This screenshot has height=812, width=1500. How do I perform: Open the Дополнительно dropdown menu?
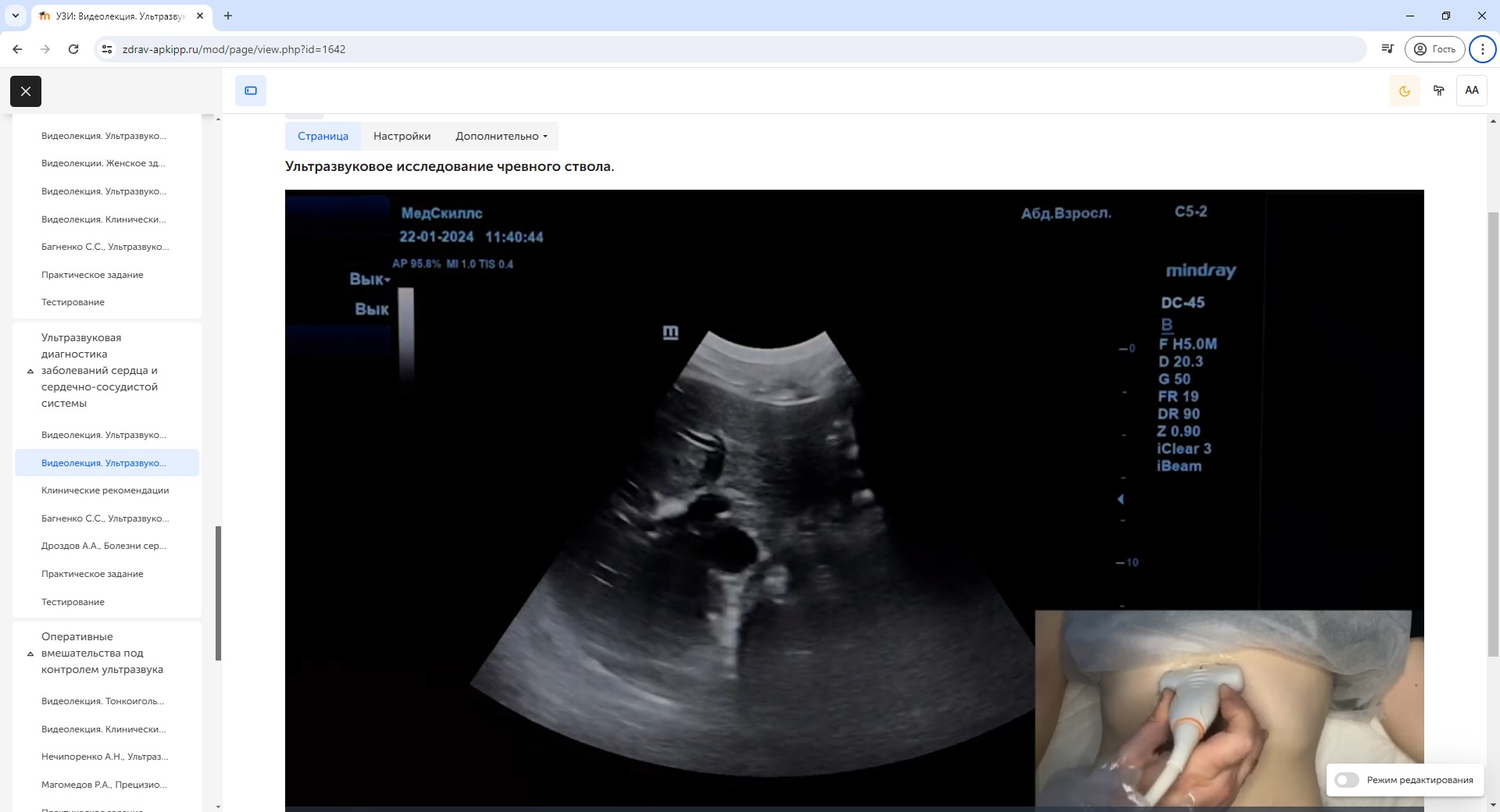coord(502,136)
